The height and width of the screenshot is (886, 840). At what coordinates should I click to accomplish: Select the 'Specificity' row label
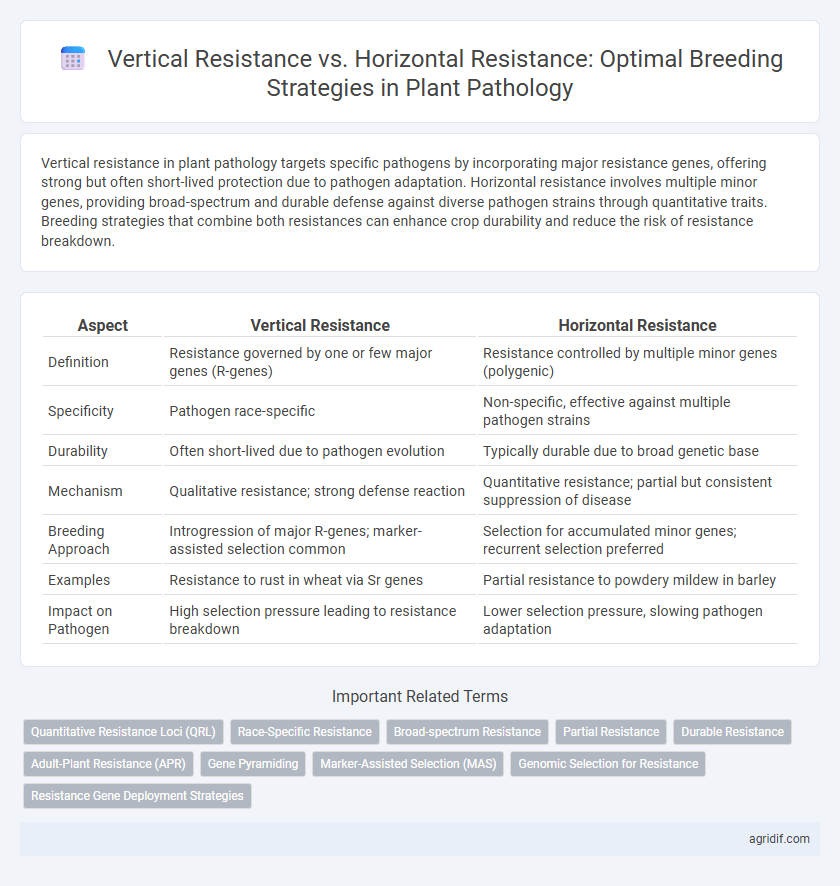(81, 411)
